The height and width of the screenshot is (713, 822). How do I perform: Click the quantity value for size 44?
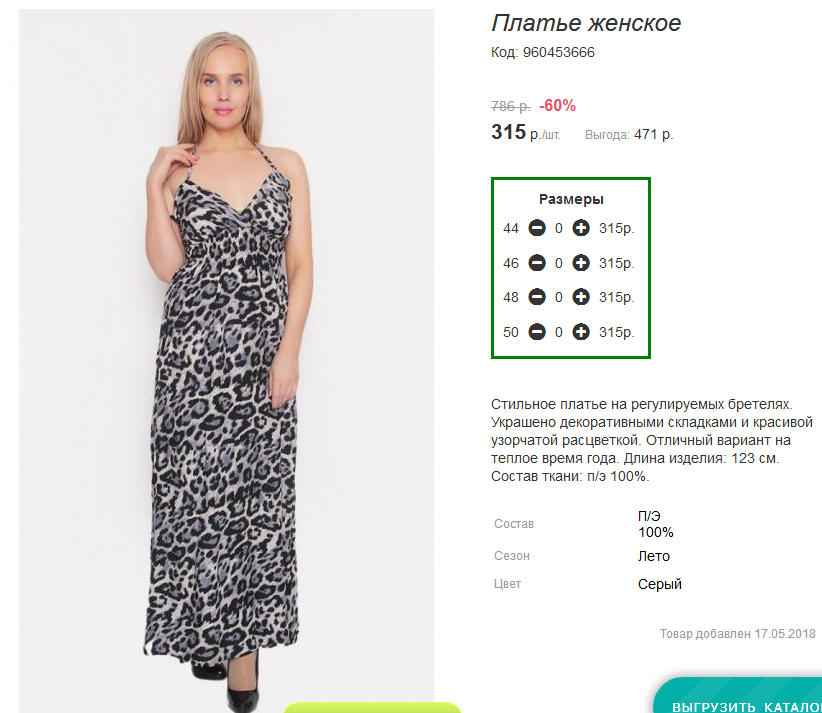pyautogui.click(x=559, y=228)
